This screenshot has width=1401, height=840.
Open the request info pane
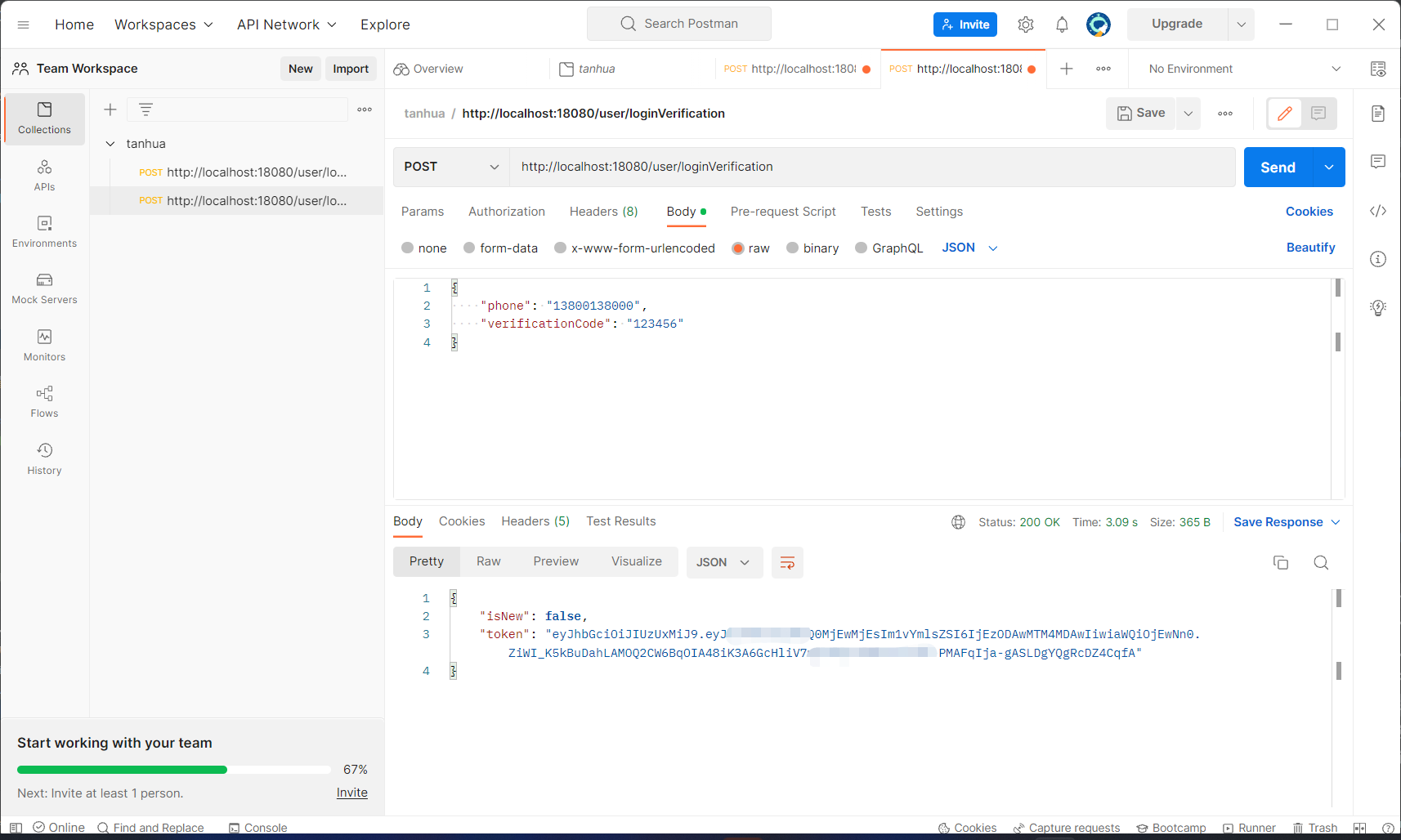point(1378,259)
